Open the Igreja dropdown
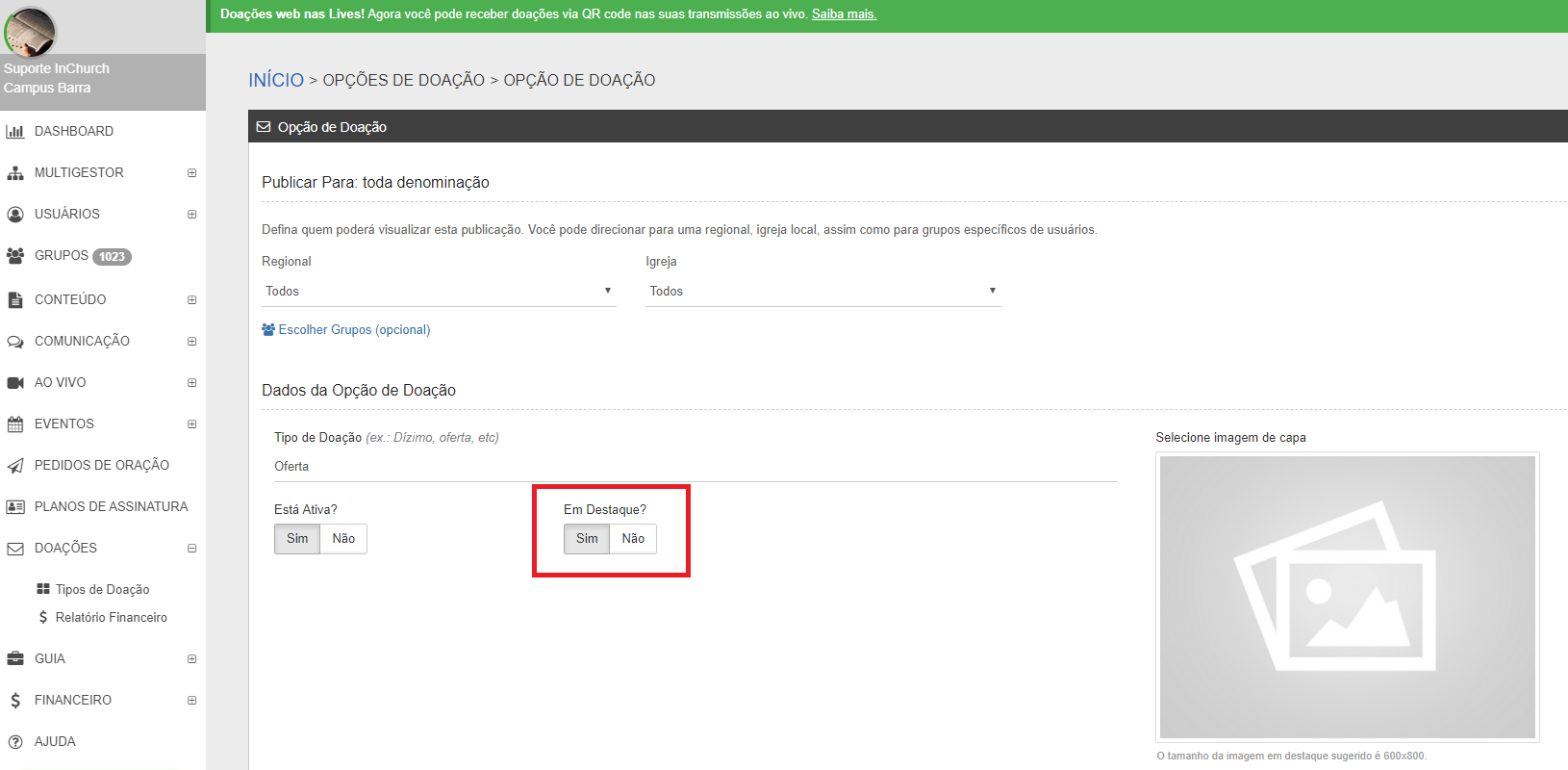The height and width of the screenshot is (770, 1568). tap(823, 292)
